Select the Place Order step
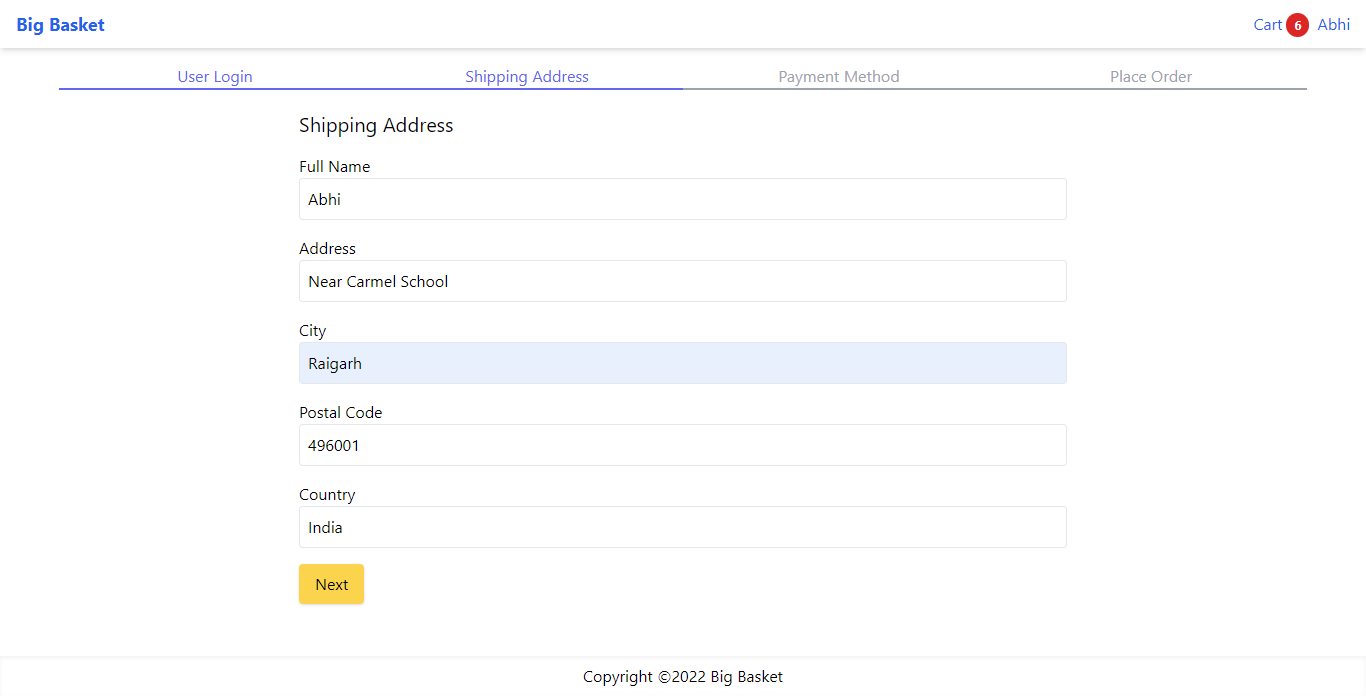 click(1151, 77)
